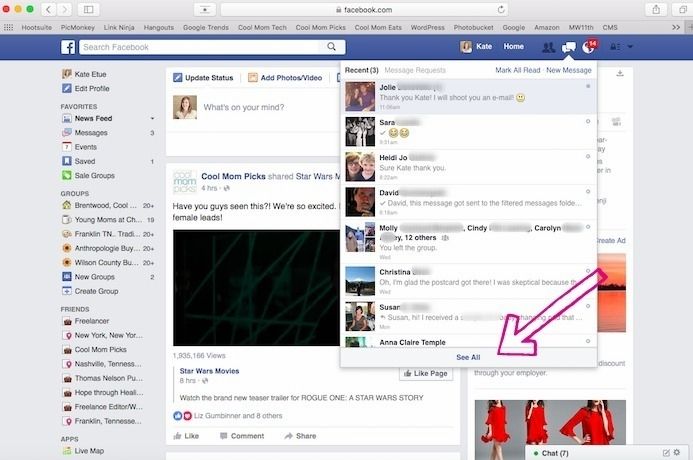Open WordPress bookmark
Image resolution: width=693 pixels, height=460 pixels.
(427, 27)
